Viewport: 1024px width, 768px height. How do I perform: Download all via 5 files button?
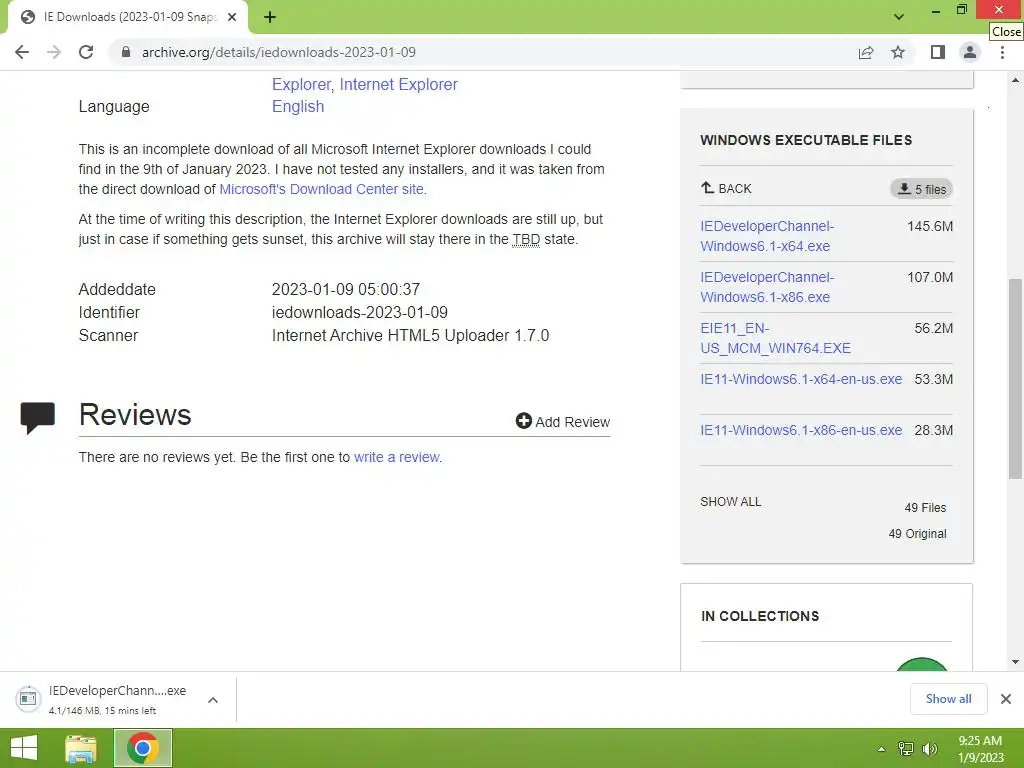pos(921,189)
